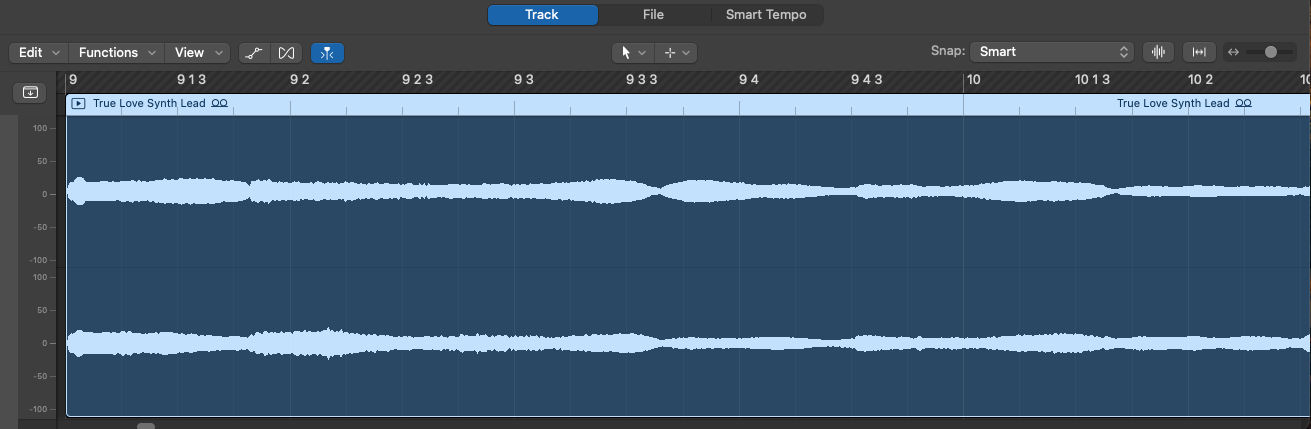Viewport: 1311px width, 429px height.
Task: Disable the blue Catch Playhead button
Action: click(x=326, y=52)
